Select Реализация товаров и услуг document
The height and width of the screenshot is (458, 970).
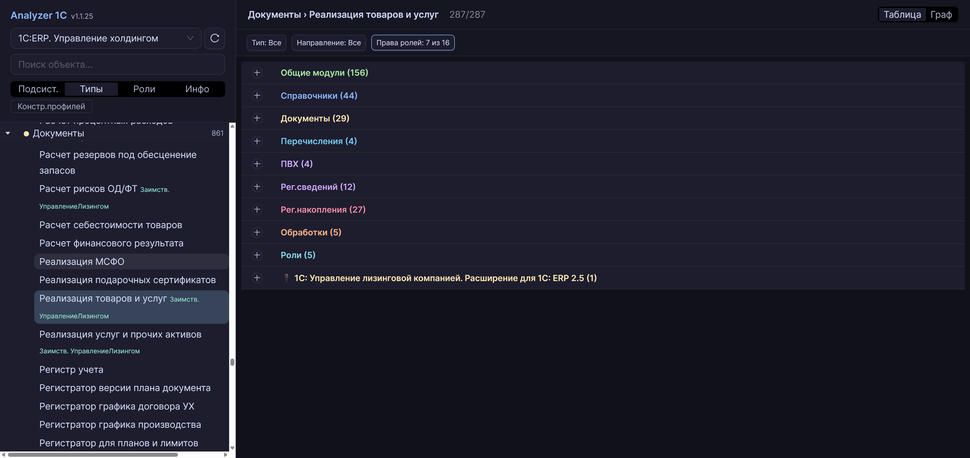(x=131, y=307)
